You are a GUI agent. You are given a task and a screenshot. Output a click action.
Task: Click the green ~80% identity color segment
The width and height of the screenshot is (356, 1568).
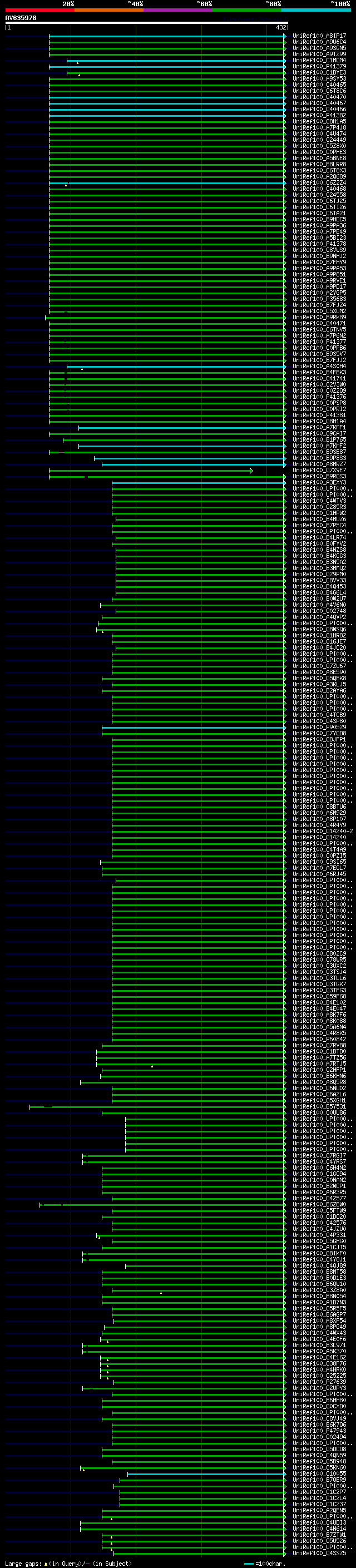pos(247,10)
